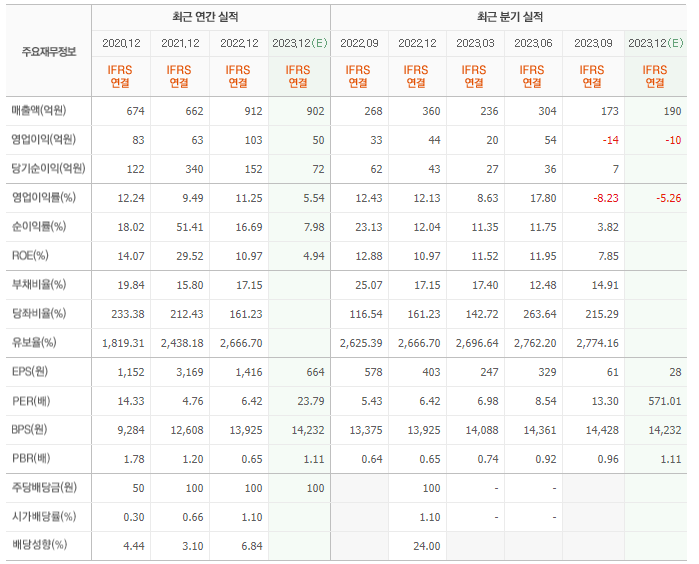Click the BPS(원) row label
This screenshot has width=699, height=564.
[x=29, y=429]
